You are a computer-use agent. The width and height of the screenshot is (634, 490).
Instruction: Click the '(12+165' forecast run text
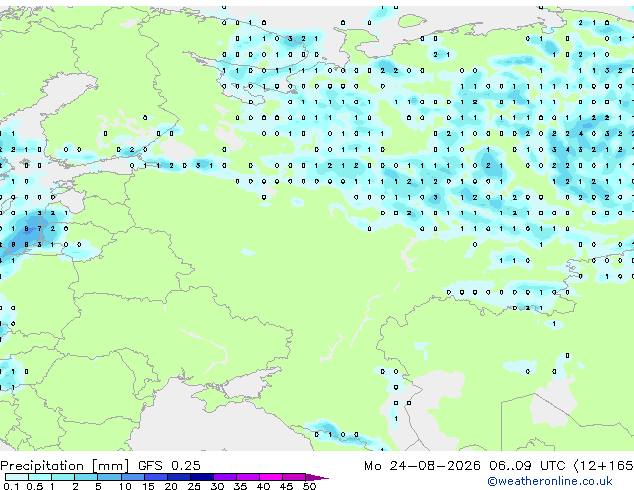(604, 466)
